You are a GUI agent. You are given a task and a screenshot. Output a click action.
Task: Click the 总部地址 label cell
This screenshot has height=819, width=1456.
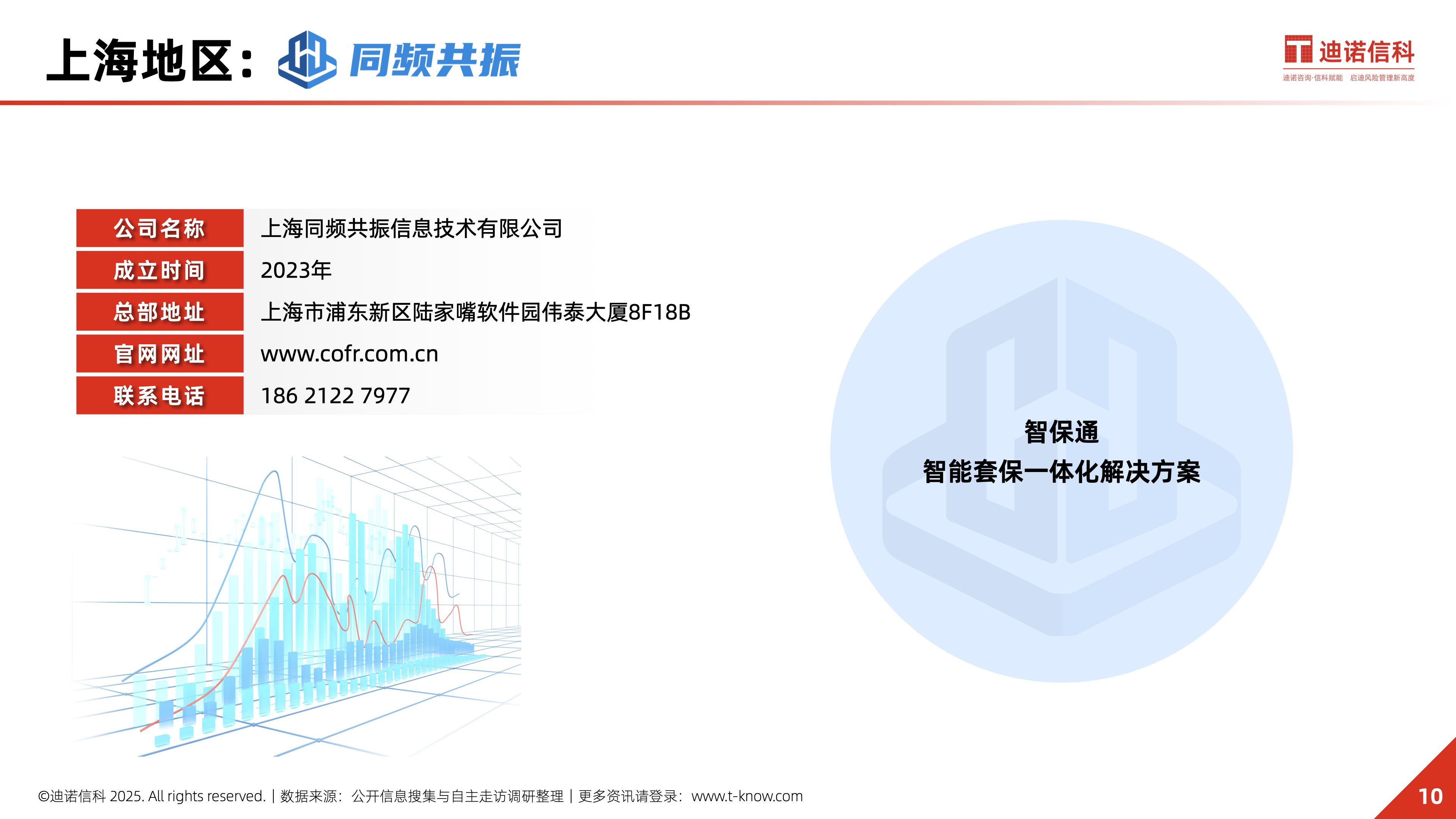click(x=160, y=312)
